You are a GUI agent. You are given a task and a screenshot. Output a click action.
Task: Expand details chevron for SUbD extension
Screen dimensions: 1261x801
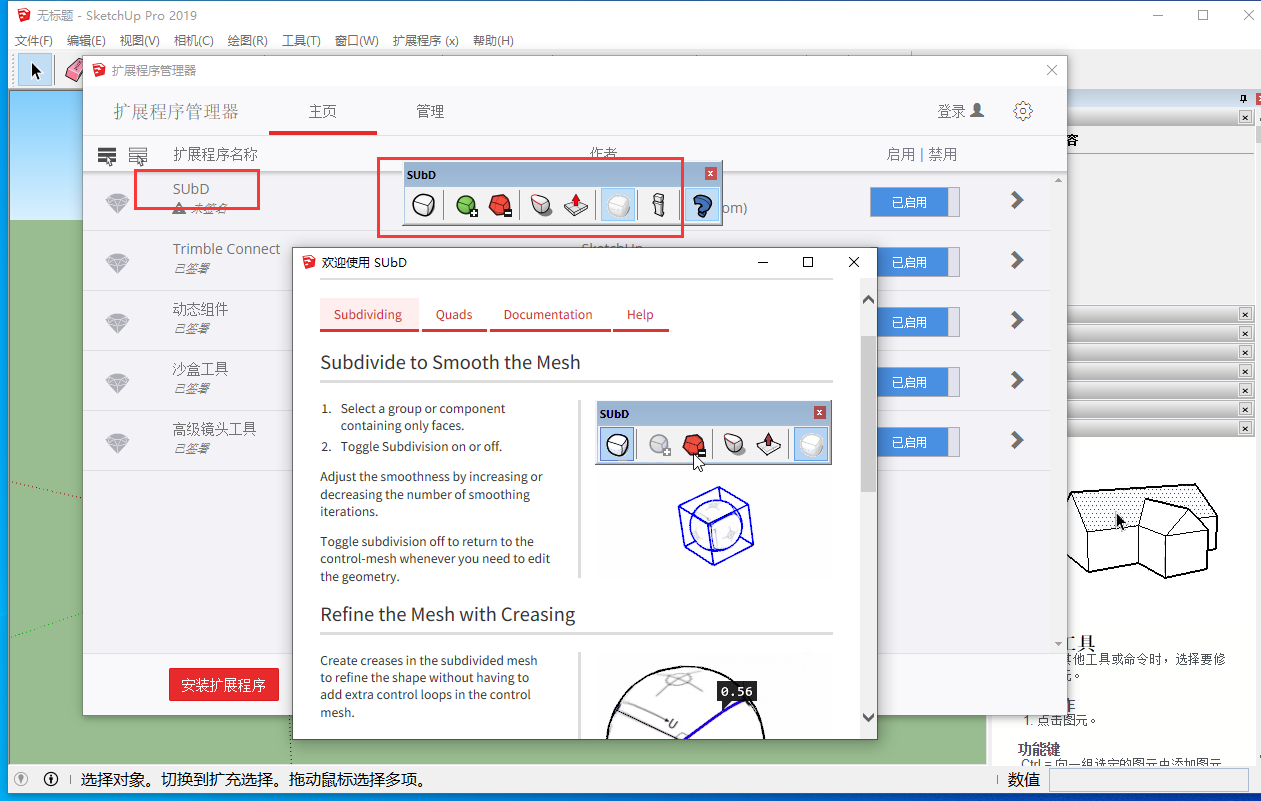pos(1017,200)
